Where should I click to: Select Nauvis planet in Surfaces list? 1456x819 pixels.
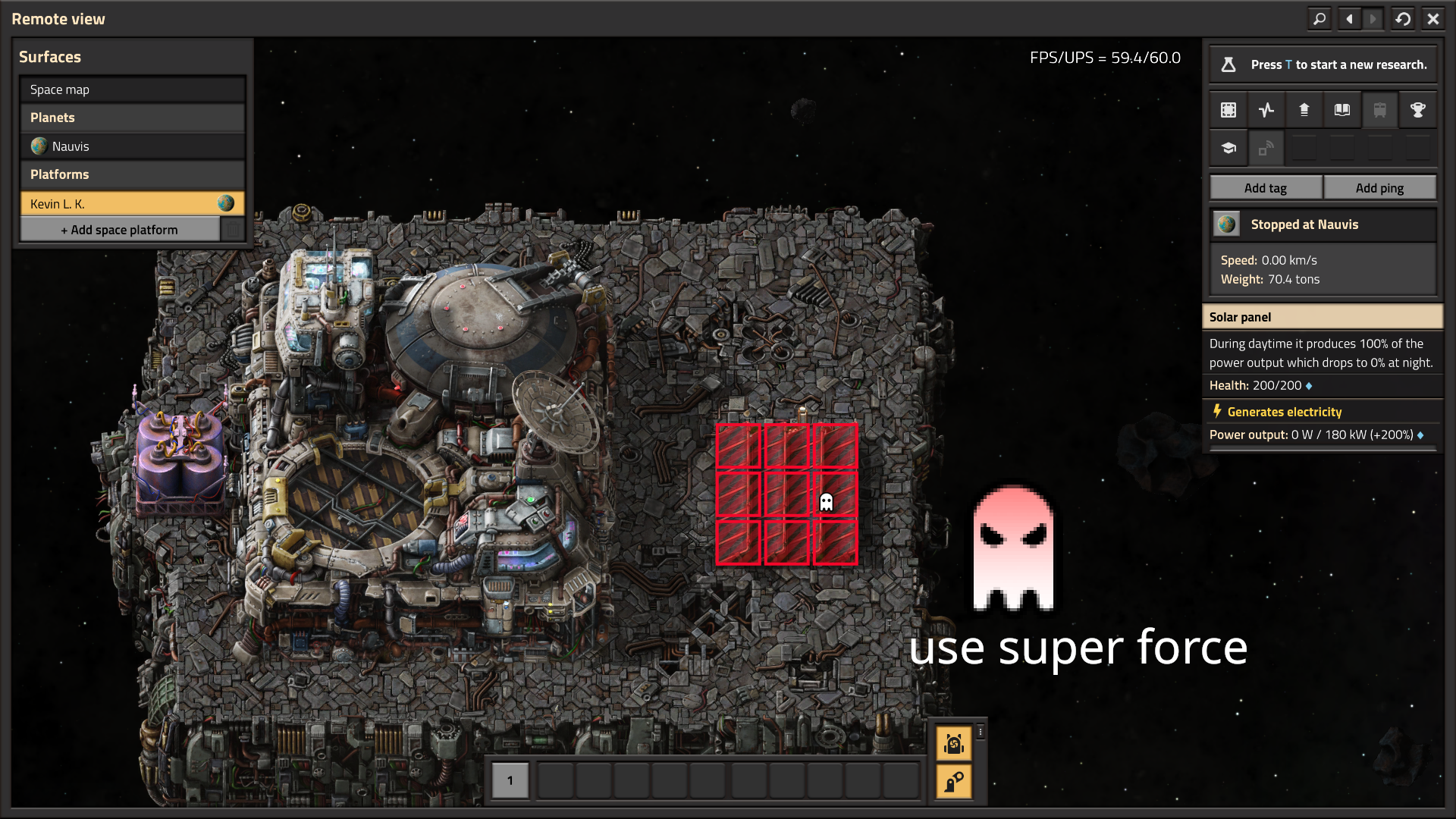coord(133,146)
